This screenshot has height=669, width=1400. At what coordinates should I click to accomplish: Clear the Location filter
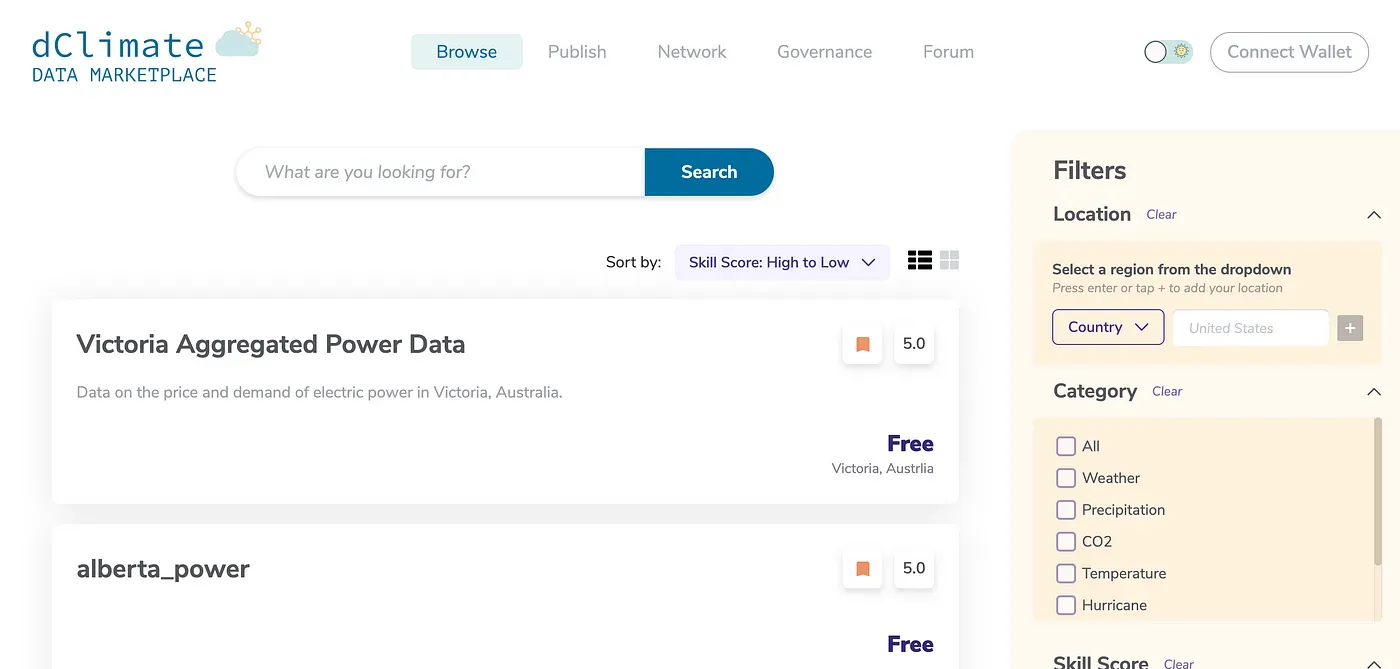tap(1161, 214)
